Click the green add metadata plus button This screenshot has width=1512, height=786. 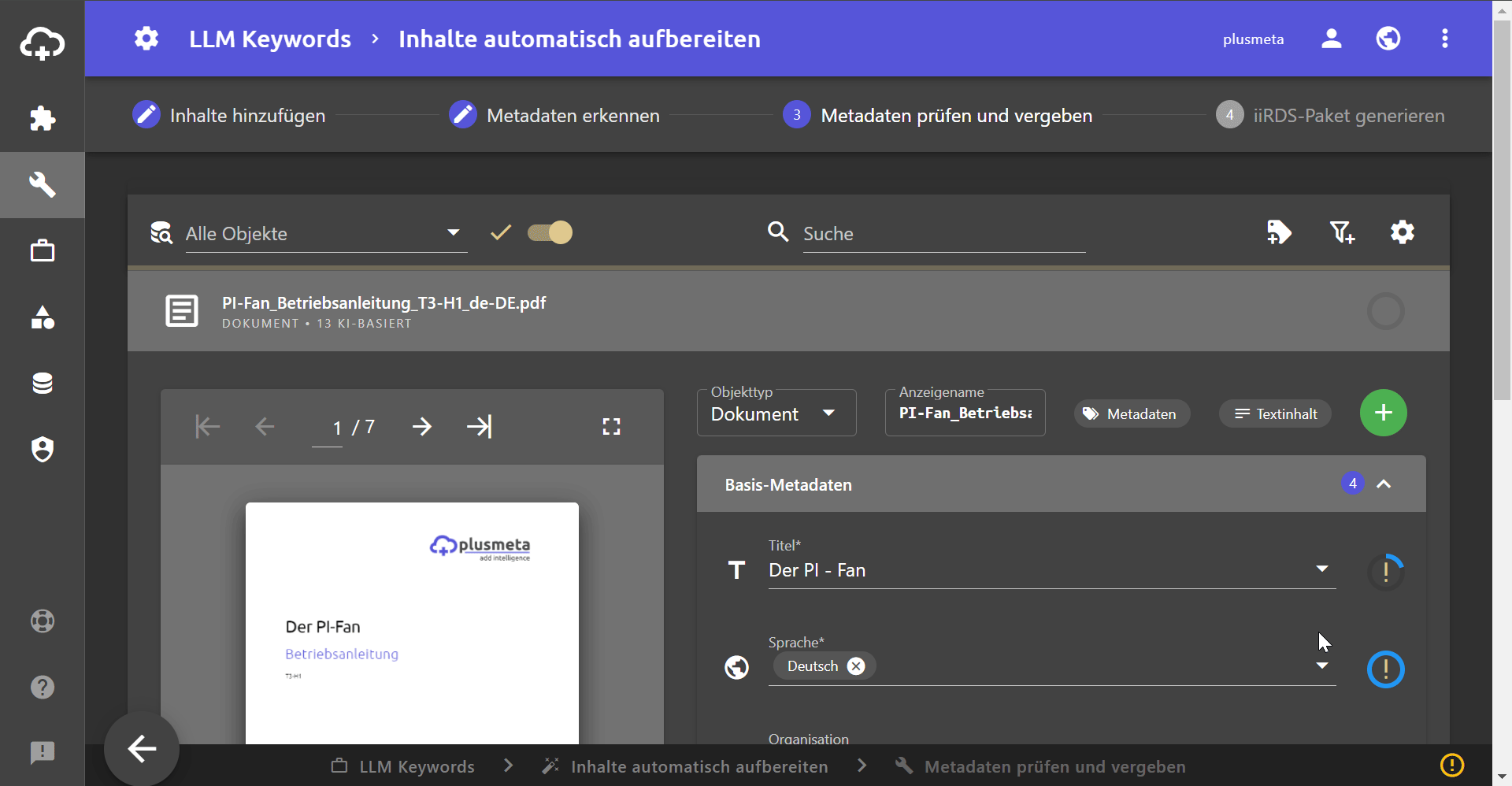click(x=1384, y=413)
